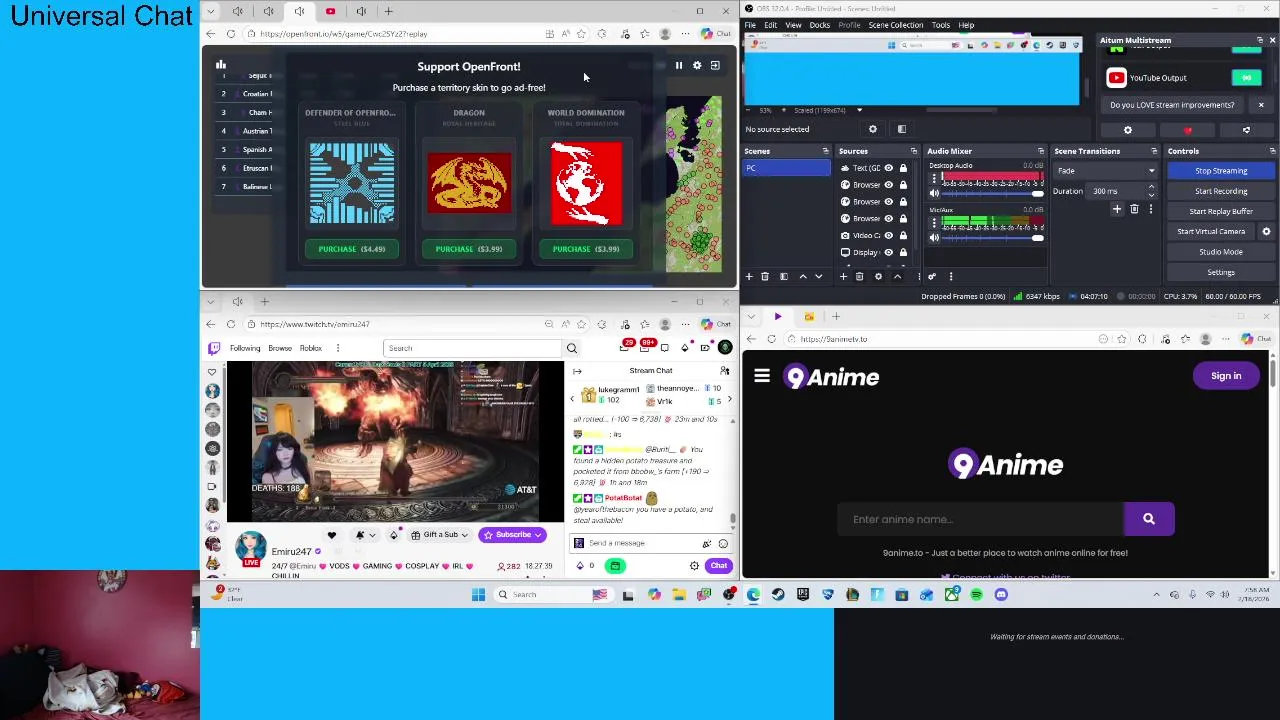The height and width of the screenshot is (720, 1280).
Task: Expand Subscribe button dropdown on Twitch
Action: click(538, 535)
